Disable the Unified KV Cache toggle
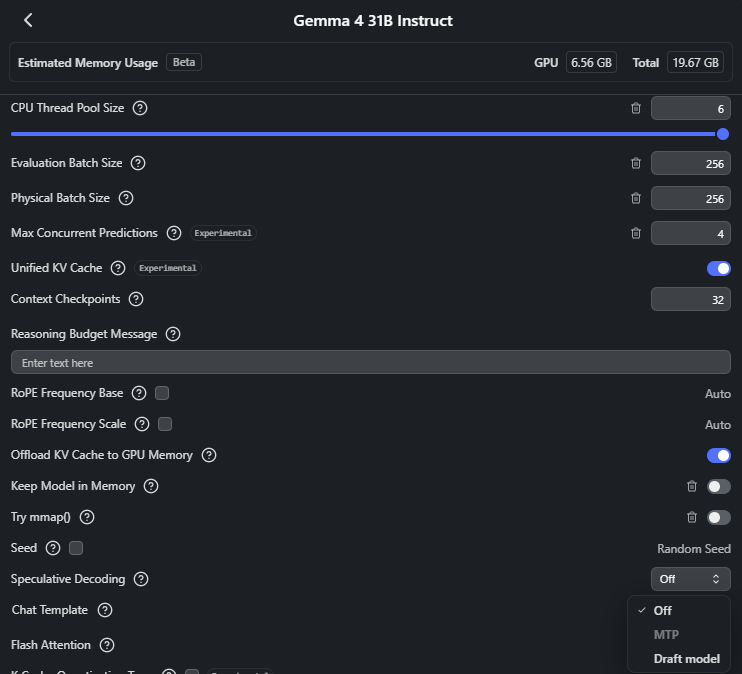742x674 pixels. click(x=718, y=268)
